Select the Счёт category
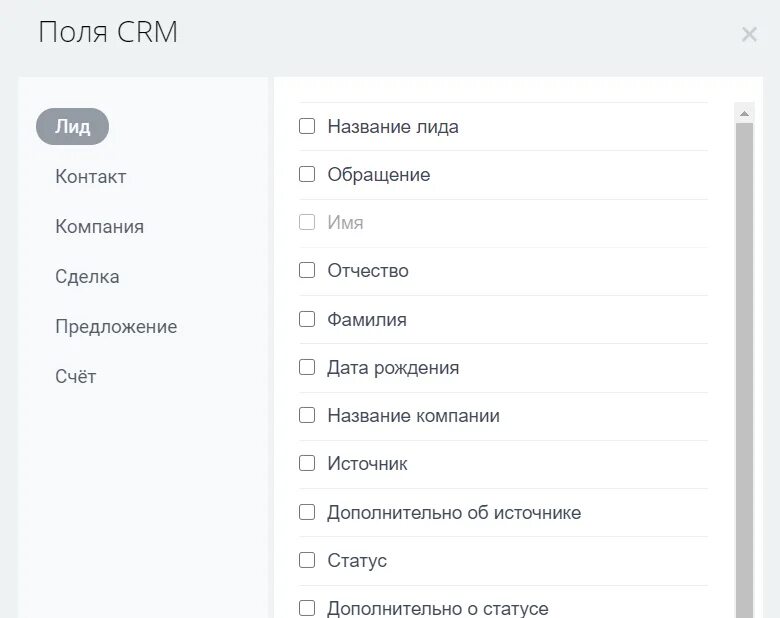This screenshot has height=618, width=780. pos(76,376)
